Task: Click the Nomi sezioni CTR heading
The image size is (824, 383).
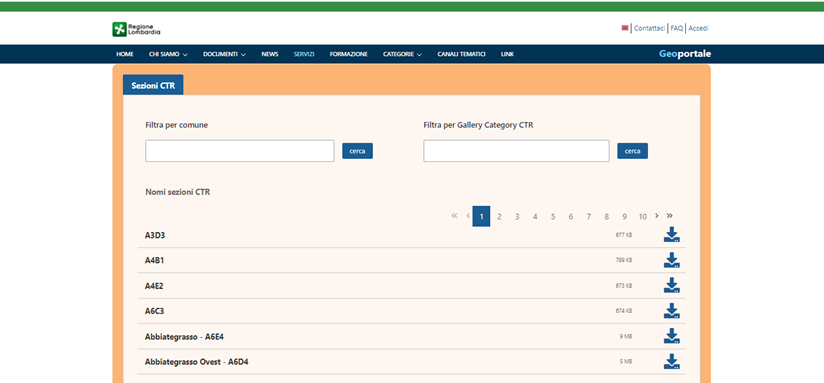Action: pyautogui.click(x=178, y=192)
